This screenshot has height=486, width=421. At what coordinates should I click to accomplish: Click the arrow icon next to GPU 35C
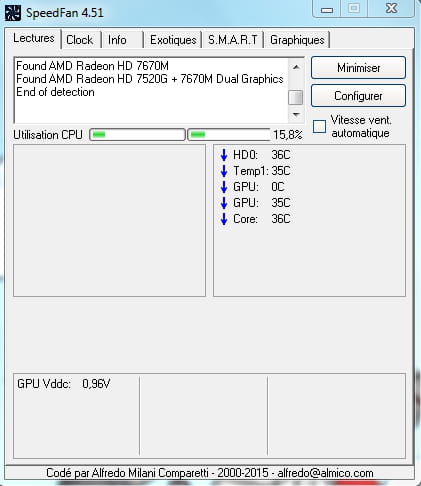click(x=224, y=203)
